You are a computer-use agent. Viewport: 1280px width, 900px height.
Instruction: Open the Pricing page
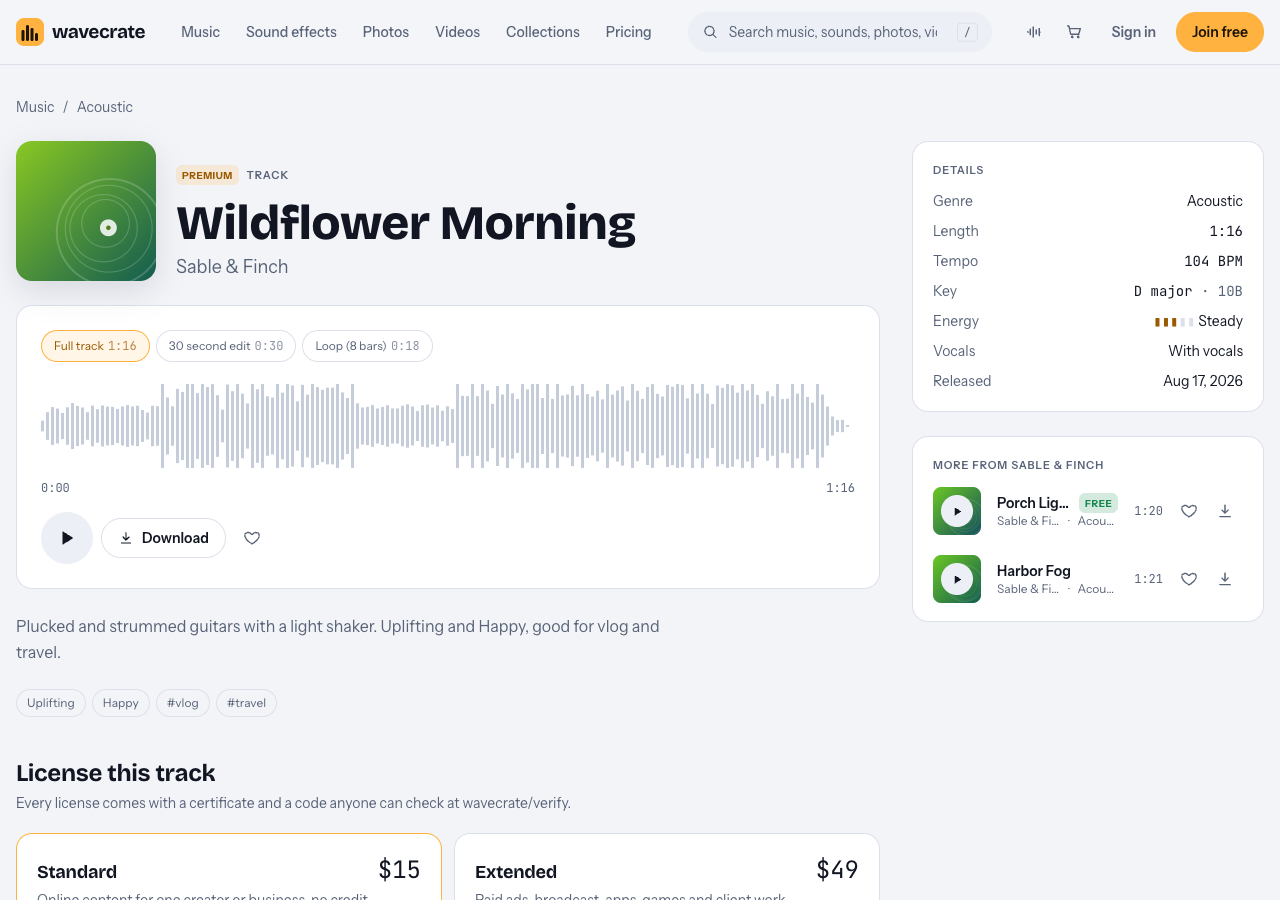pyautogui.click(x=628, y=32)
